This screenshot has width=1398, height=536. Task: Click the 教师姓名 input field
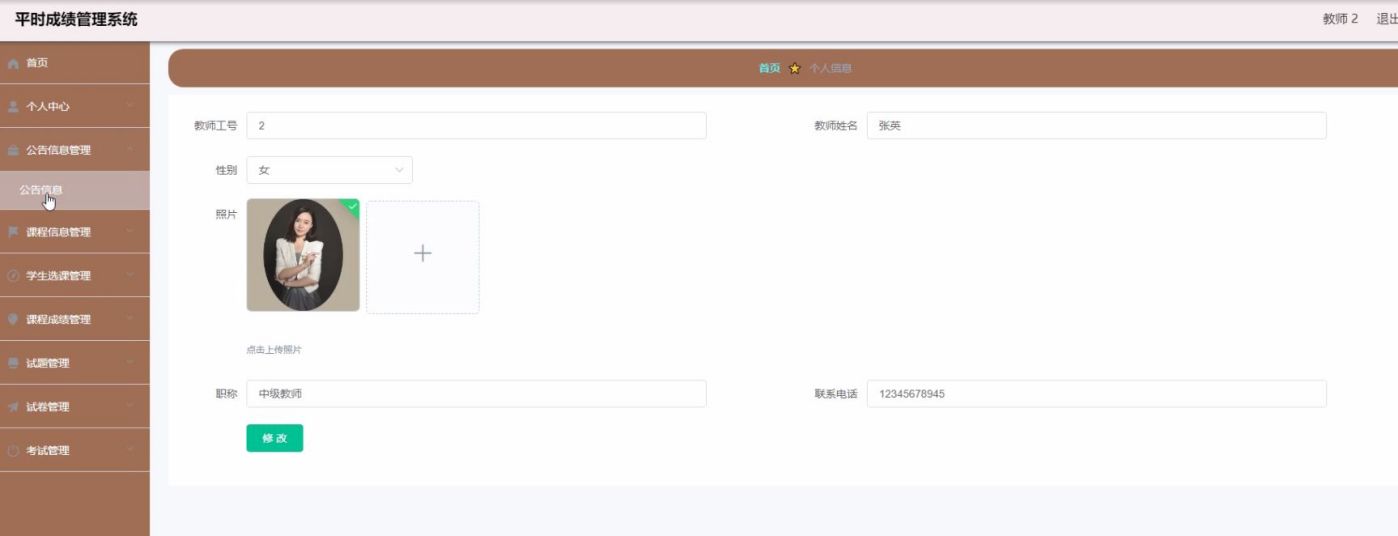click(x=1095, y=126)
